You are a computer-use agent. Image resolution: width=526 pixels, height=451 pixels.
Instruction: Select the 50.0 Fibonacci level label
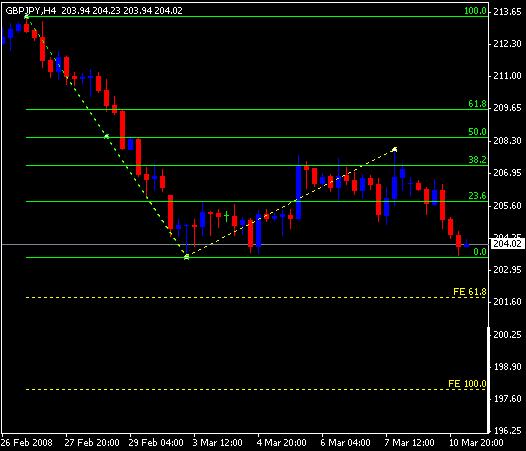pyautogui.click(x=477, y=132)
